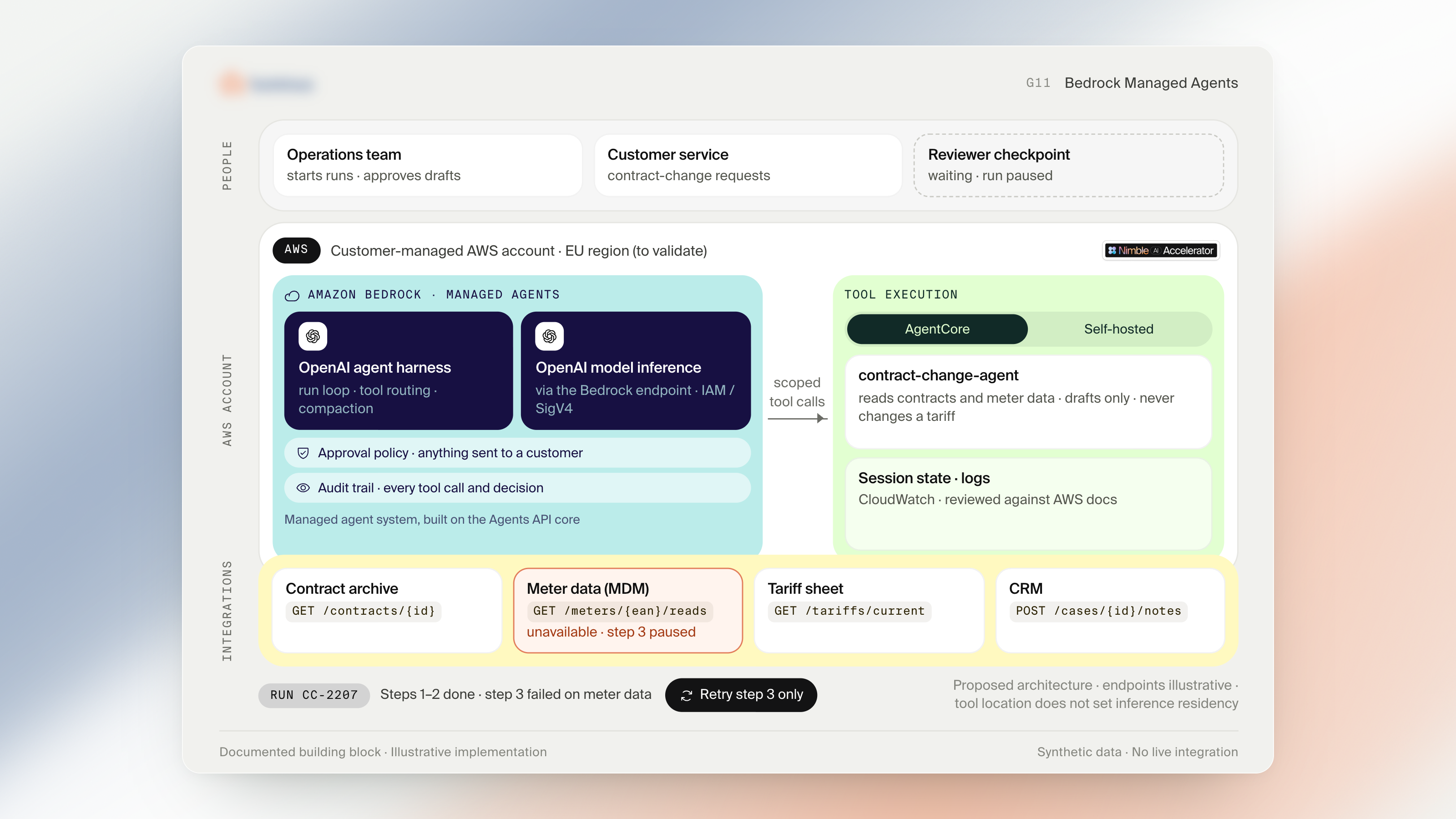Viewport: 1456px width, 819px height.
Task: Click the Approval policy row
Action: (517, 453)
